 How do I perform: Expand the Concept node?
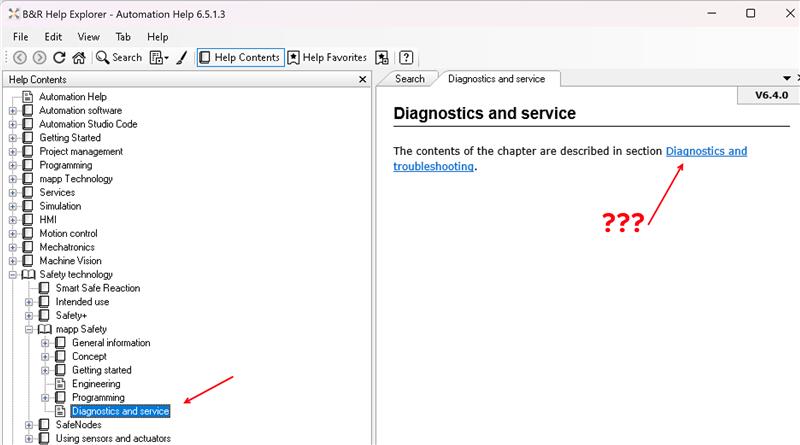click(45, 357)
